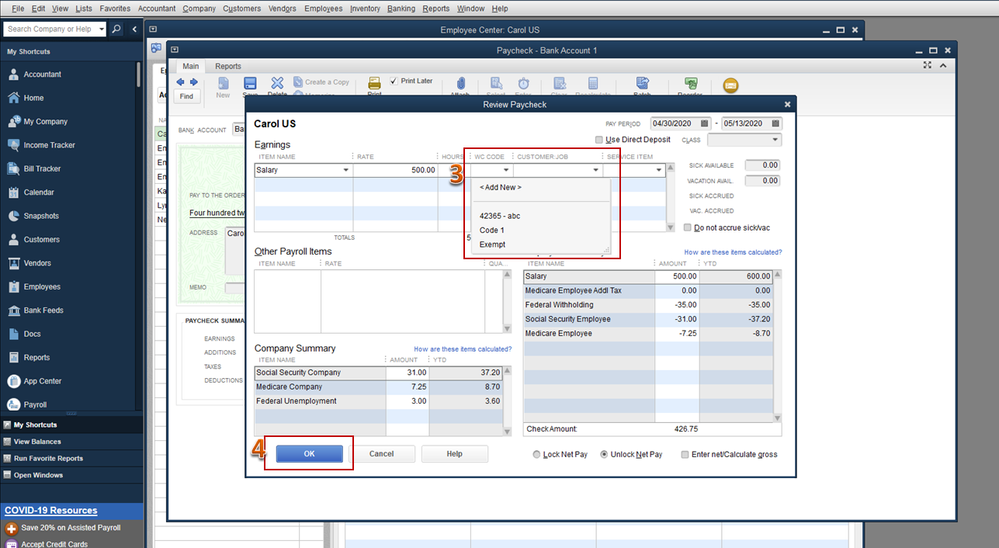
Task: Click Cancel in Review Paycheck
Action: tap(382, 454)
